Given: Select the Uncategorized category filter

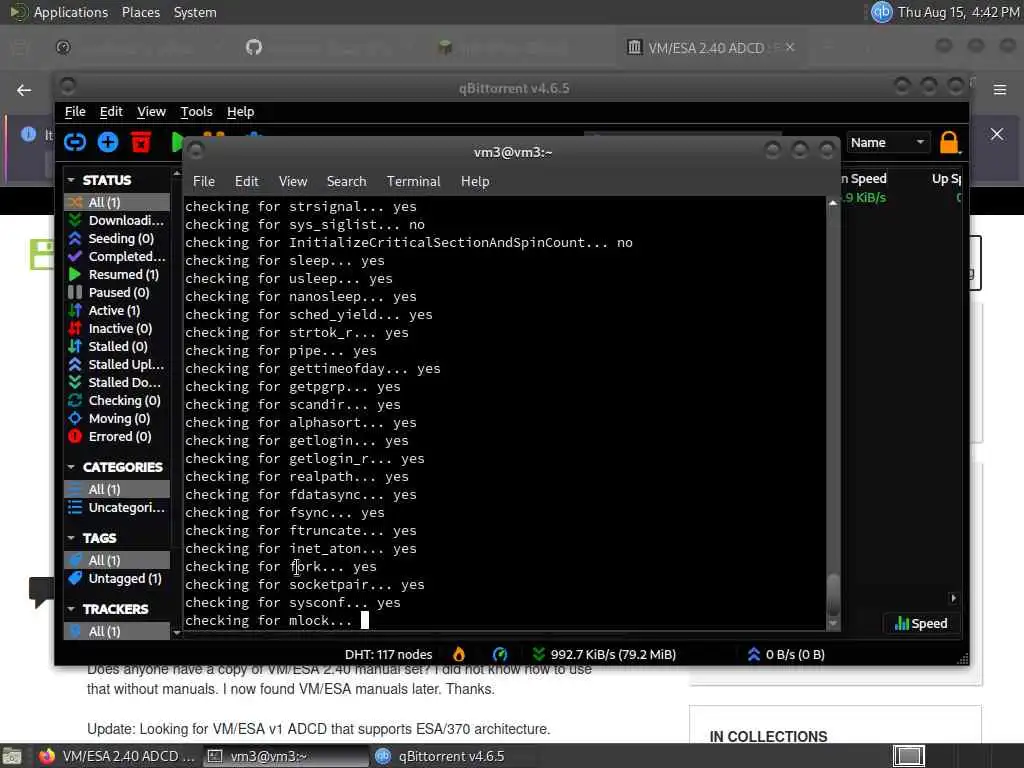Looking at the screenshot, I should [x=117, y=507].
